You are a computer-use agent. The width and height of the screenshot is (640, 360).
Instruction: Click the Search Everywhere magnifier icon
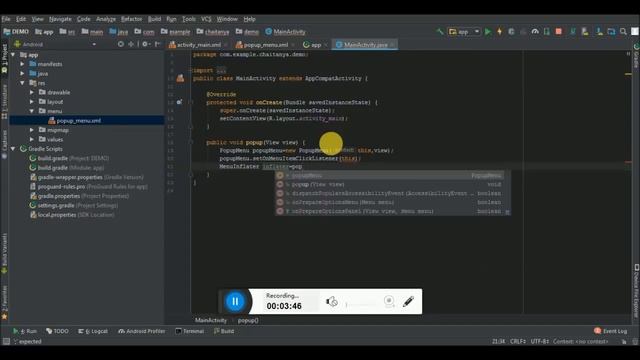click(x=623, y=31)
